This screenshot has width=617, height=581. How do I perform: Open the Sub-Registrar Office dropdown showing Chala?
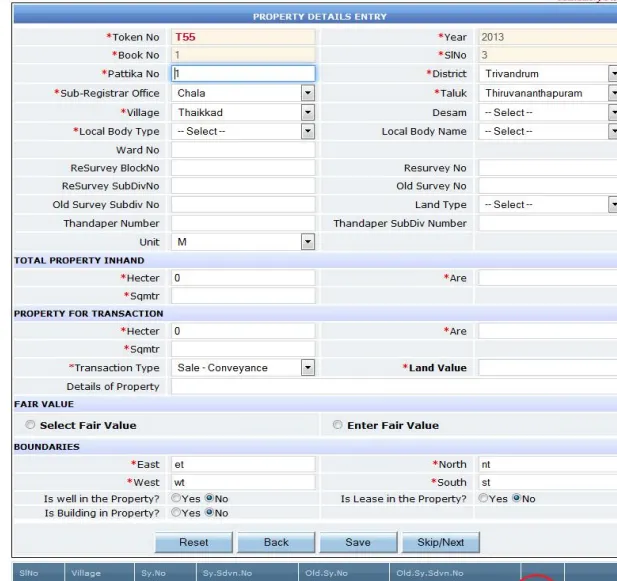click(244, 93)
